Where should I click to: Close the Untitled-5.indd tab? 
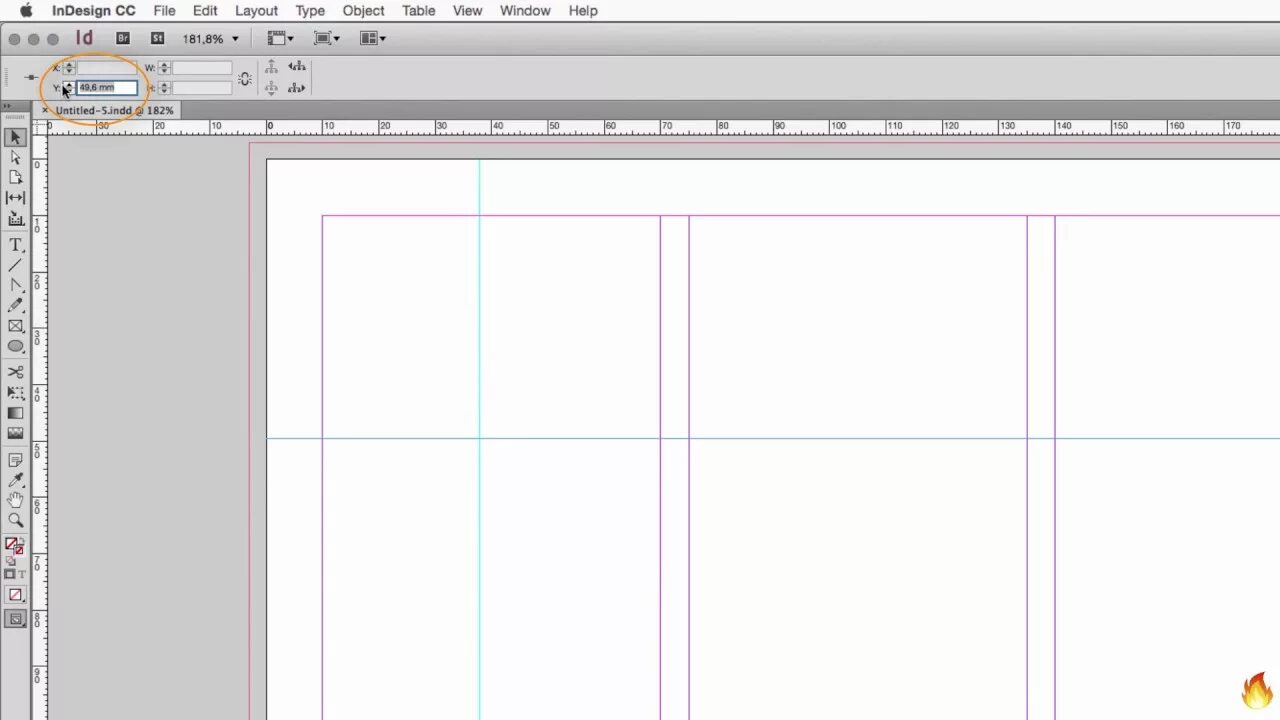pyautogui.click(x=45, y=110)
